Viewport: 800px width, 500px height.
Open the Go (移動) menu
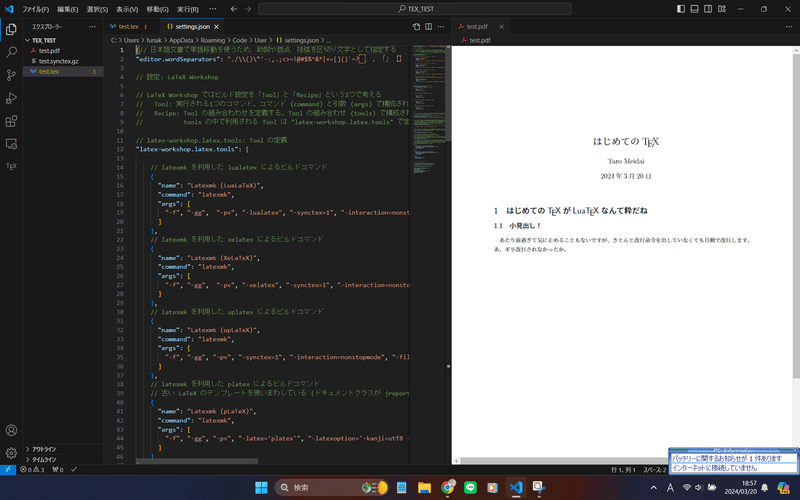157,9
